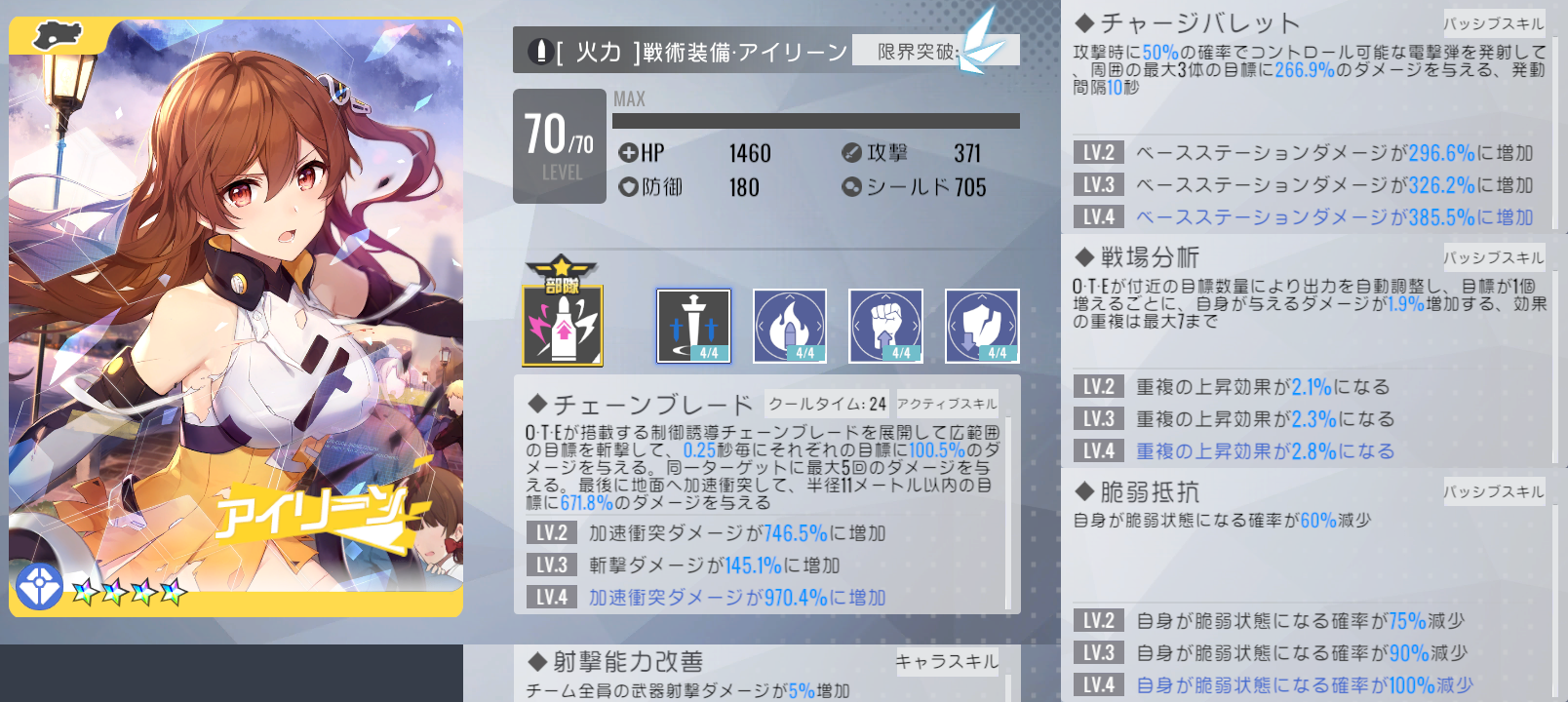Select the broken shield skill icon

pos(982,326)
